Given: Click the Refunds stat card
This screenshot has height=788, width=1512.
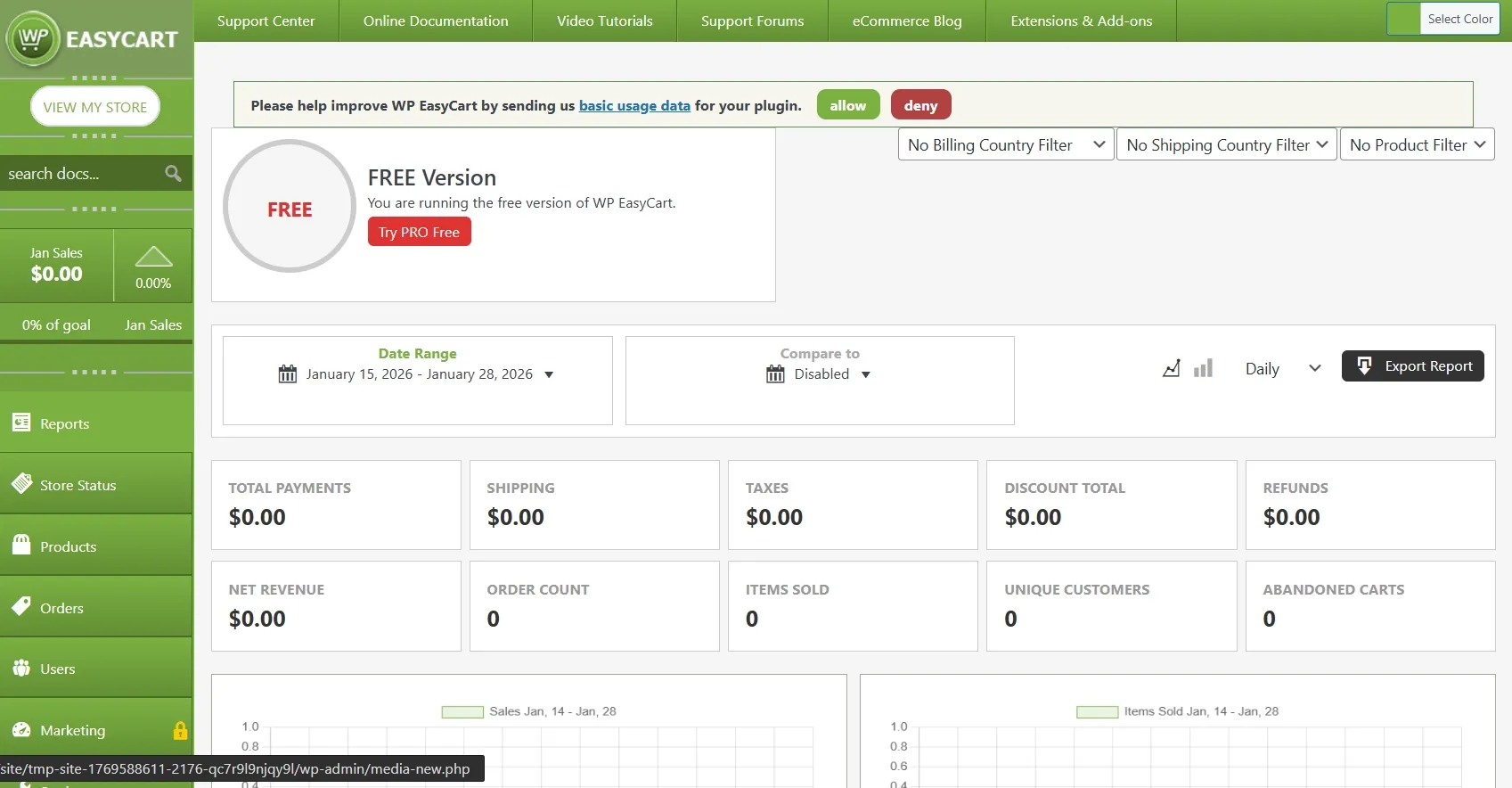Looking at the screenshot, I should 1370,505.
